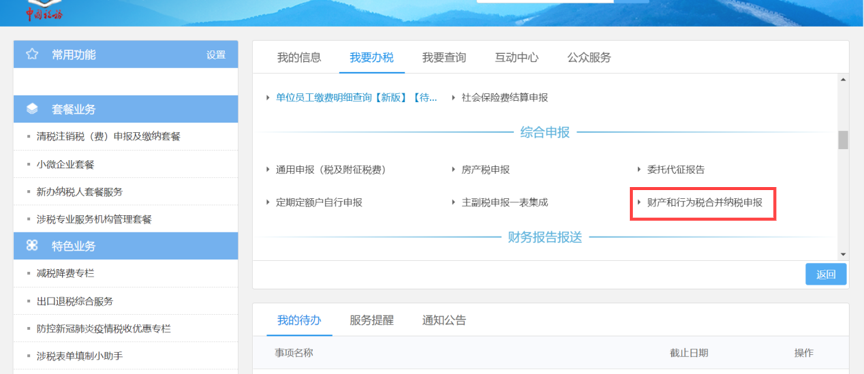Click the scroll-down arrow in tax list
The height and width of the screenshot is (374, 864).
[x=843, y=254]
